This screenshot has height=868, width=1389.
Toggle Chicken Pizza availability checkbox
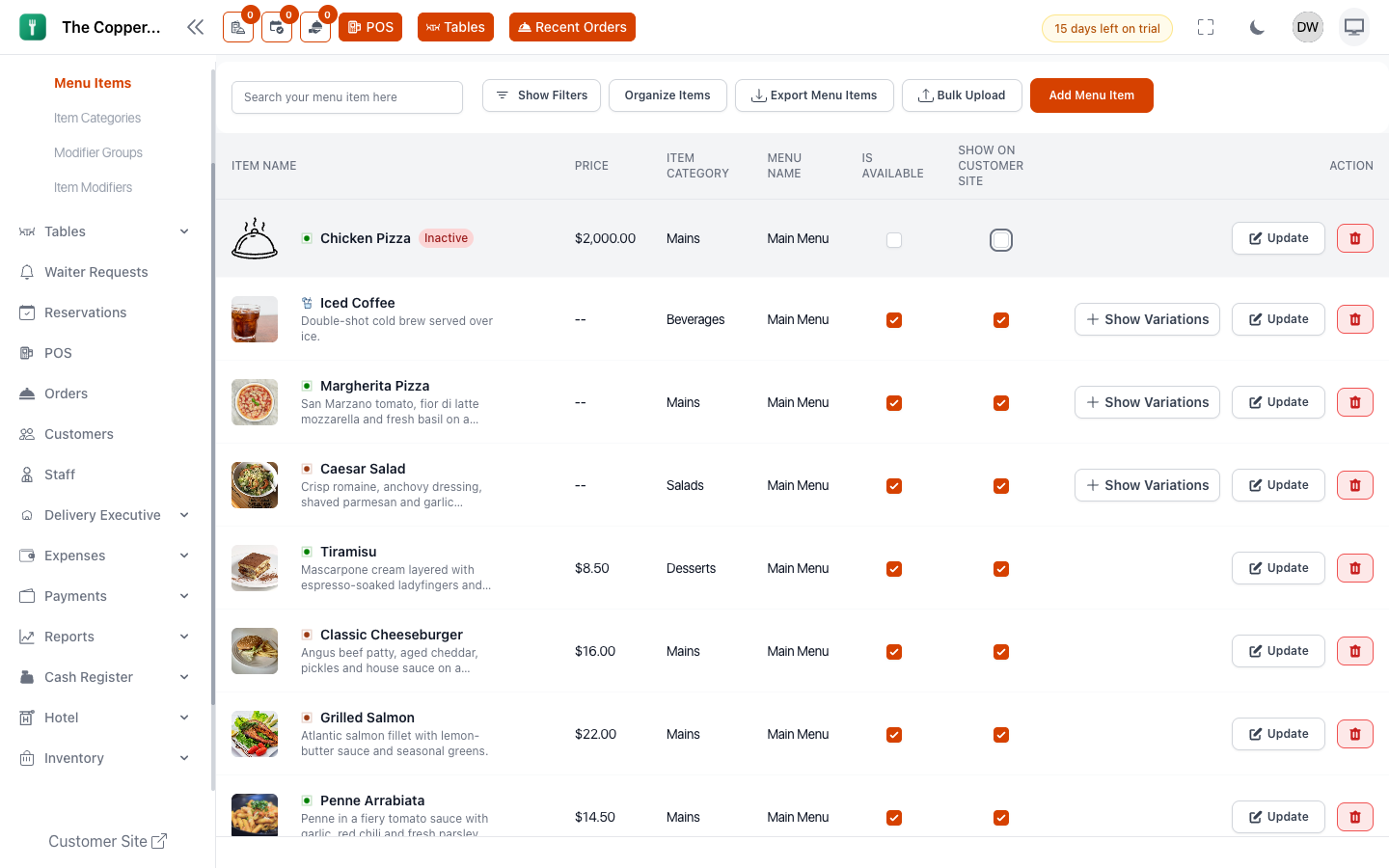pos(894,240)
